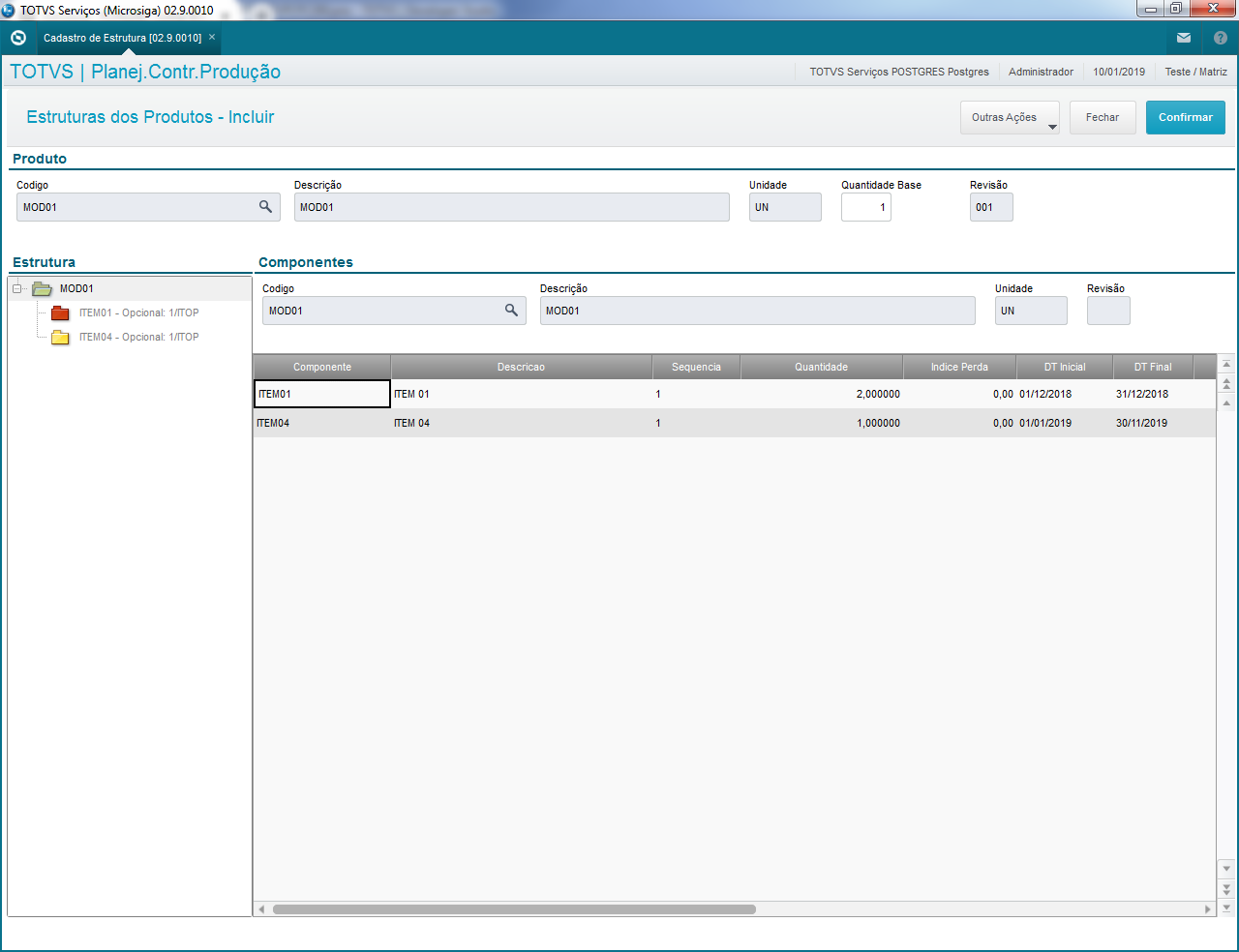Click the DT Inicial cell '01/01/2019'

click(1065, 423)
